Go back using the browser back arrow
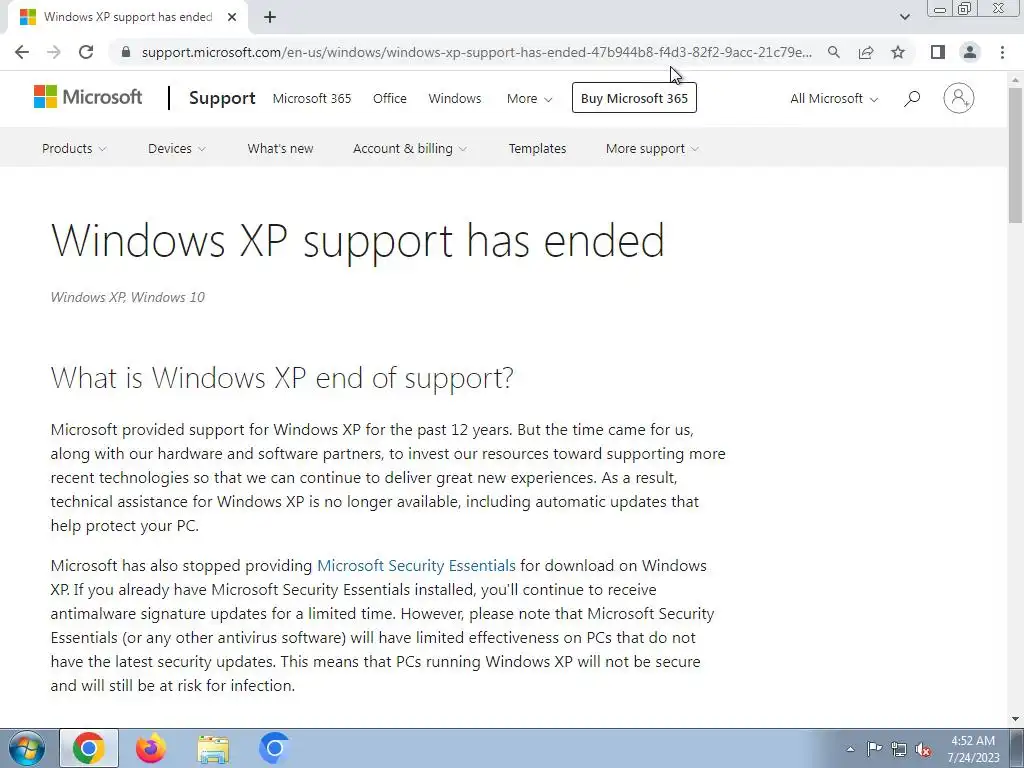Viewport: 1024px width, 768px height. coord(22,52)
